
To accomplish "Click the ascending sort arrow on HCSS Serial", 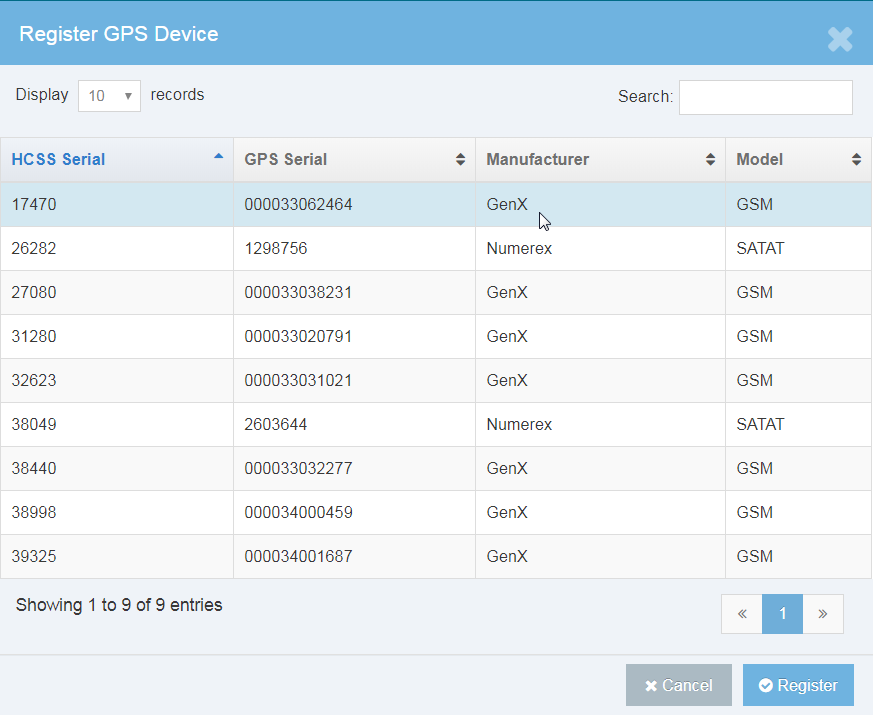I will pos(218,156).
